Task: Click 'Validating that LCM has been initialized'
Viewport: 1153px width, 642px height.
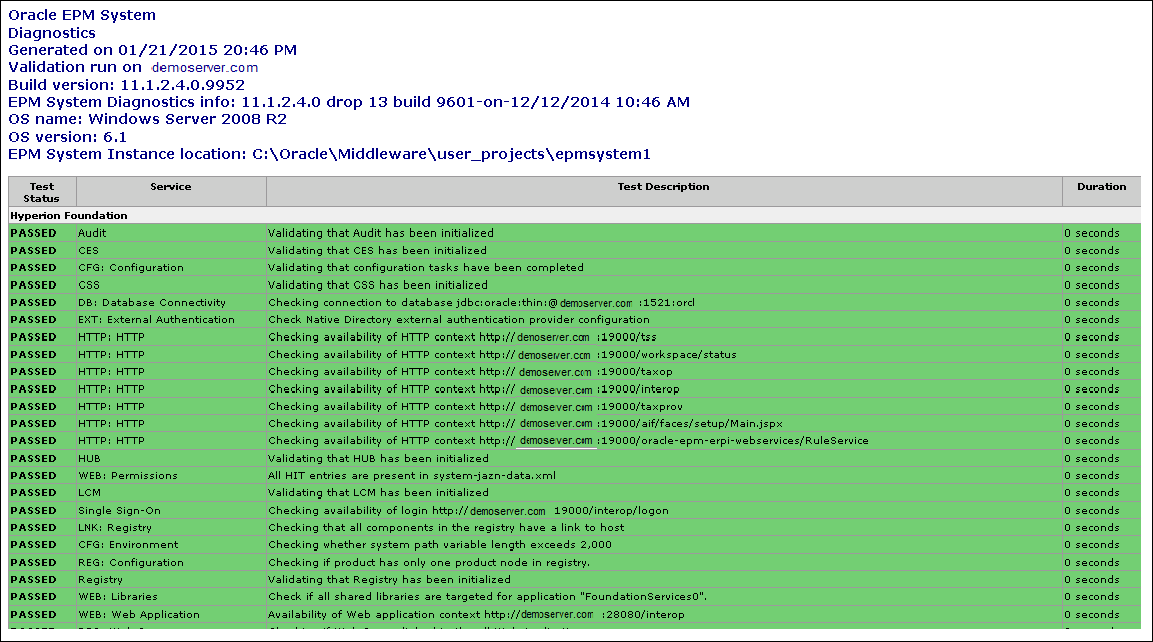Action: coord(378,493)
